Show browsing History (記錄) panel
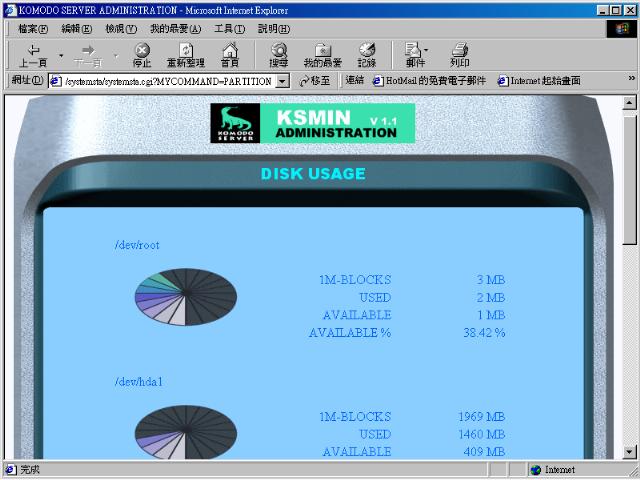Screen dimensions: 640x480 (x=367, y=54)
